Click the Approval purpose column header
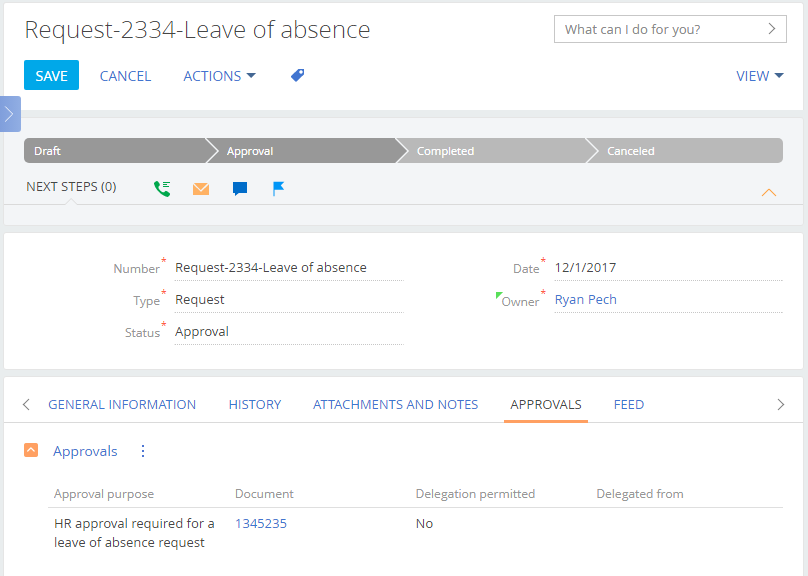The width and height of the screenshot is (808, 576). (104, 494)
